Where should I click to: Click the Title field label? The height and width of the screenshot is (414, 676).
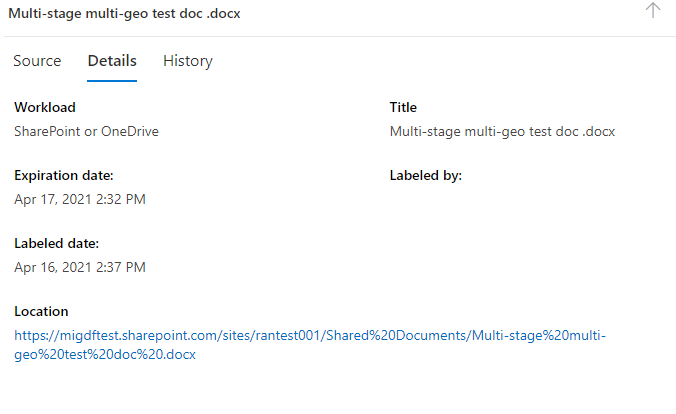[403, 107]
